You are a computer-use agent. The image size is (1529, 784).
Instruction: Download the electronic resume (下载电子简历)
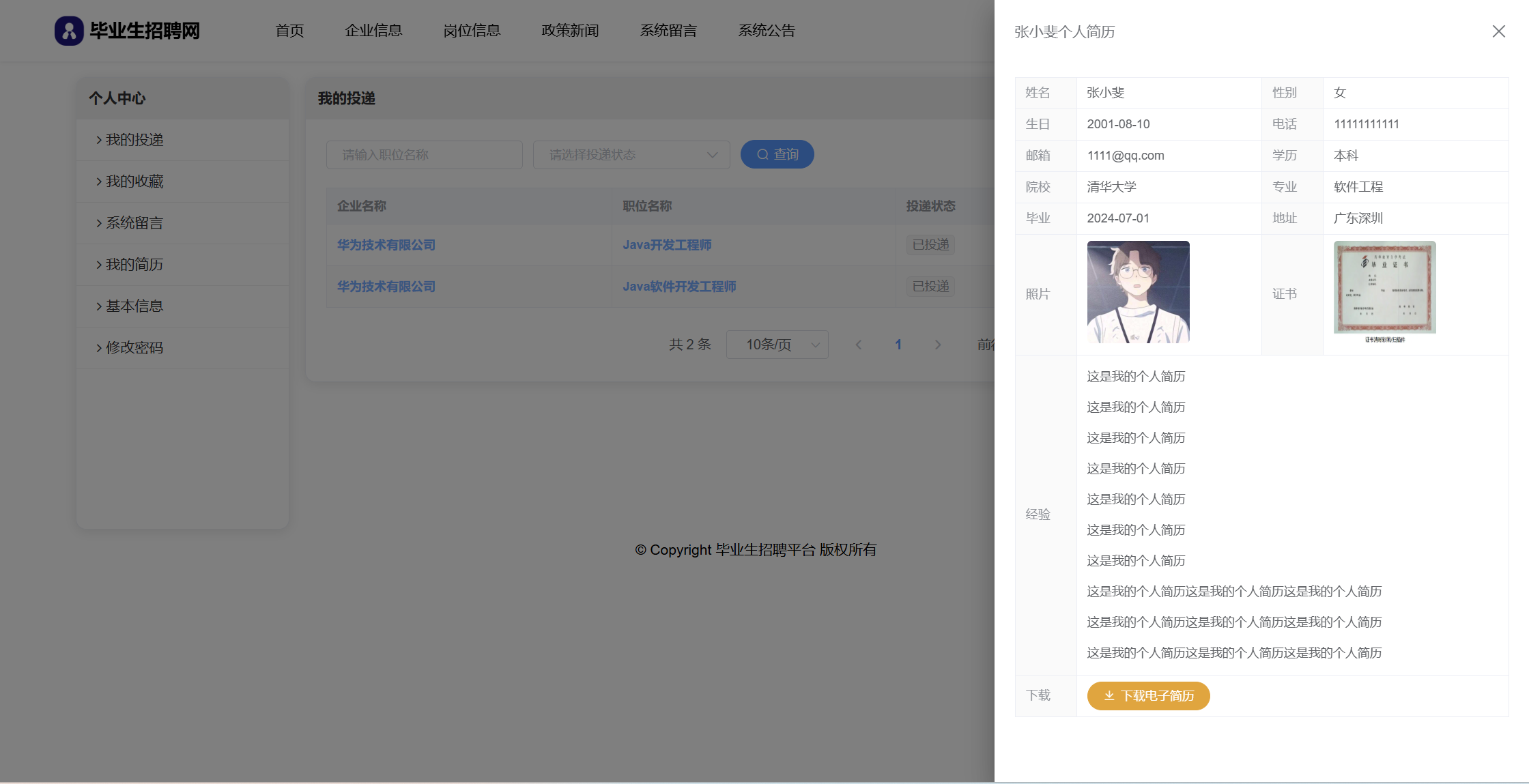point(1148,695)
